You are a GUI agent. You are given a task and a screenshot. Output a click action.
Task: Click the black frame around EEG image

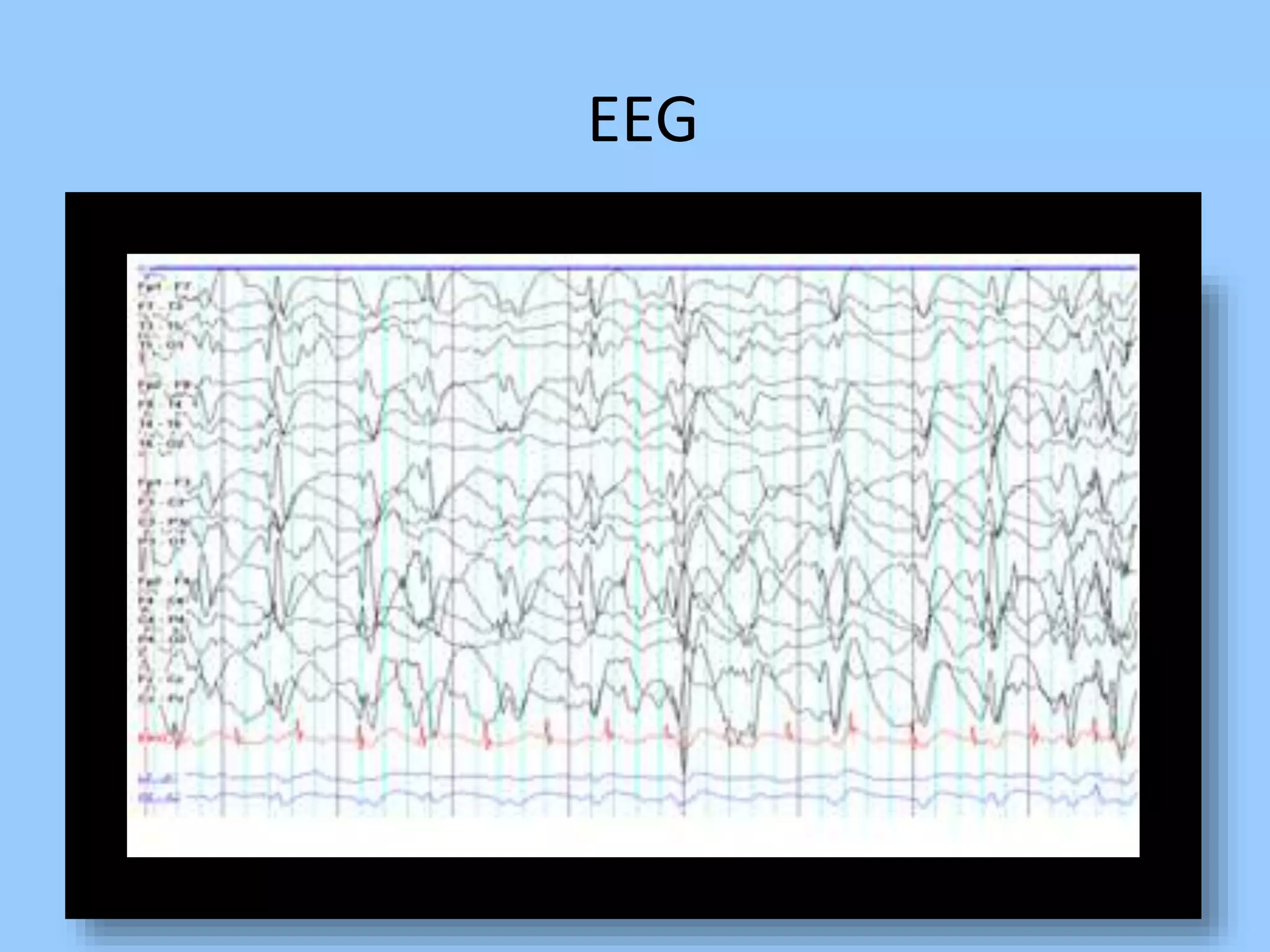point(633,222)
